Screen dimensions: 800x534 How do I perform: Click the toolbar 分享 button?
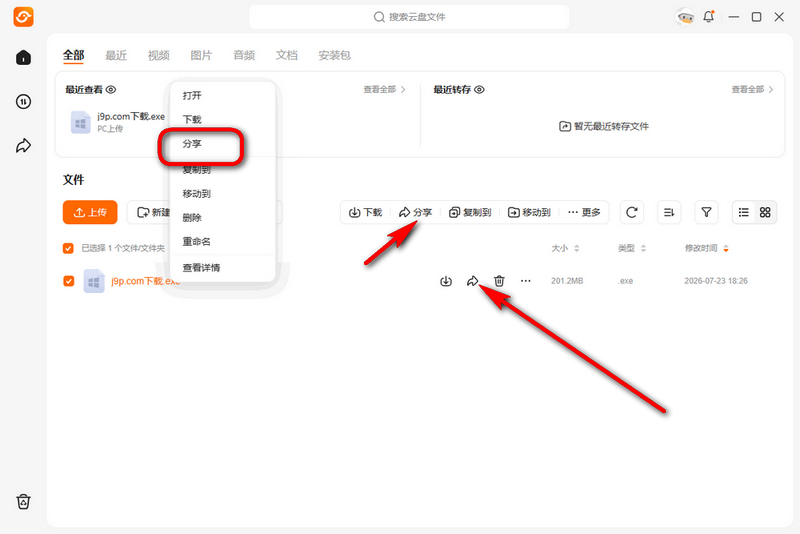(415, 212)
